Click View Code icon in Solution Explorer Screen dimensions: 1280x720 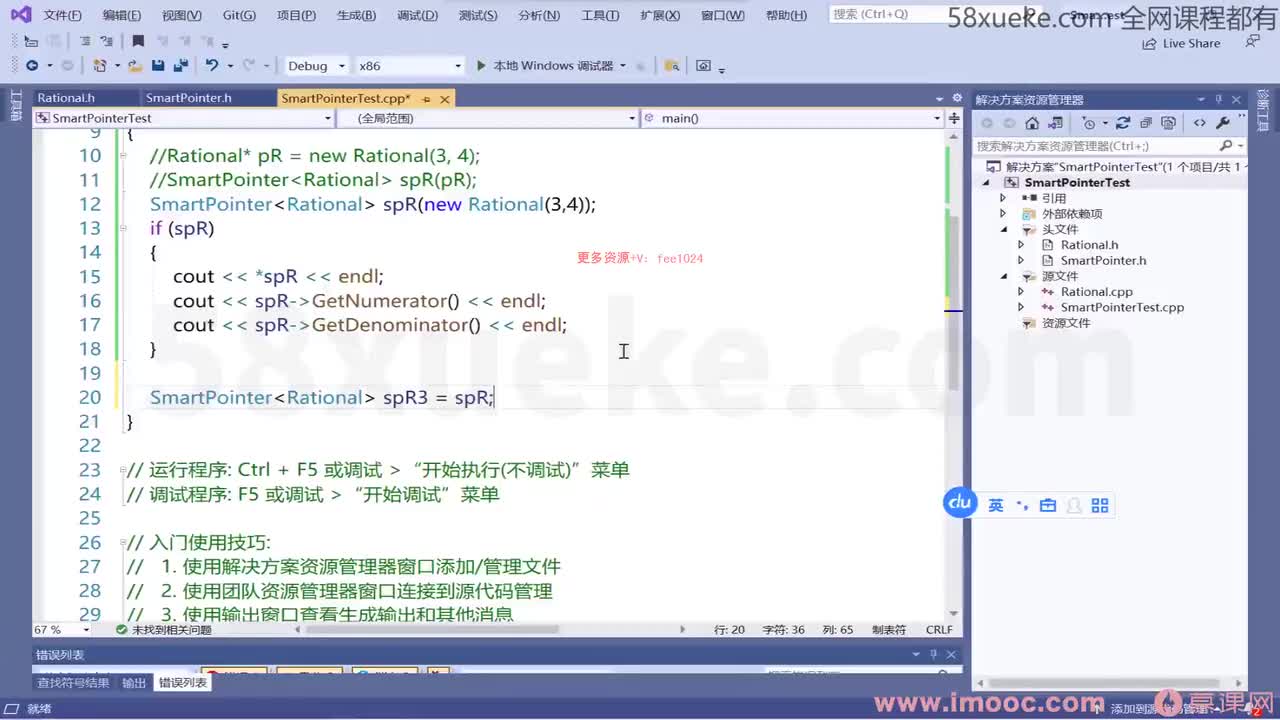click(1199, 123)
